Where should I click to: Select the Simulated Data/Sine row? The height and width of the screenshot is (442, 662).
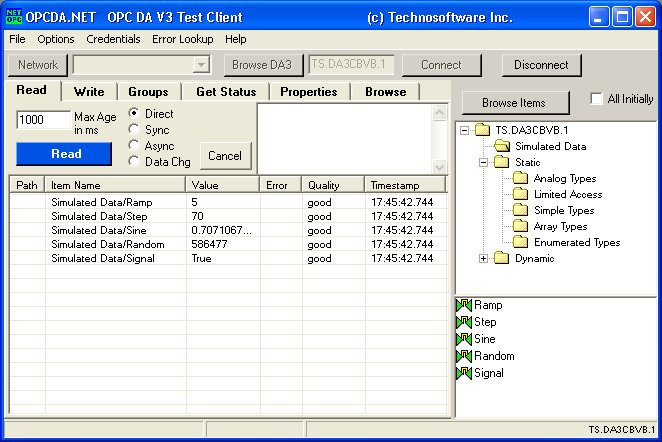coord(228,230)
